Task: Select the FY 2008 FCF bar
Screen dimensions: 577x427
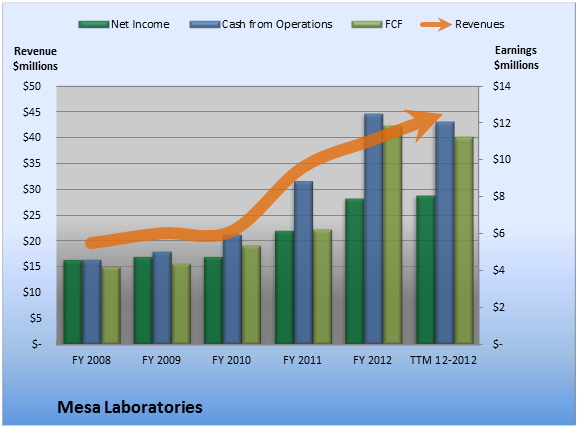Action: pyautogui.click(x=111, y=306)
